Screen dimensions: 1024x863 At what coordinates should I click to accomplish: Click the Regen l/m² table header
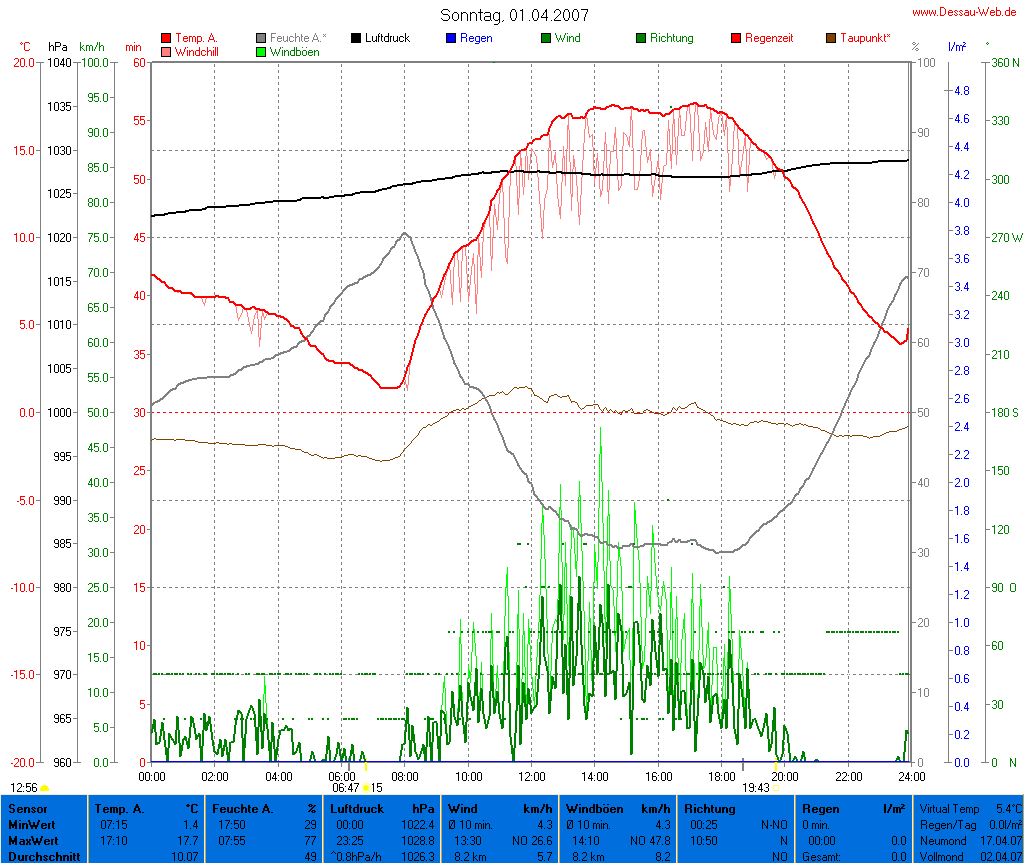click(x=854, y=808)
